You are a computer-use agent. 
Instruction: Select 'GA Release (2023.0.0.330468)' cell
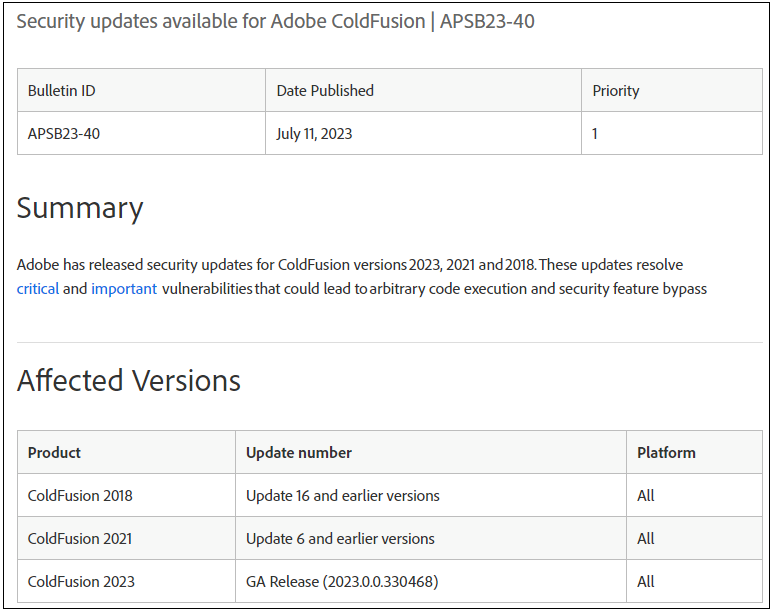[431, 581]
